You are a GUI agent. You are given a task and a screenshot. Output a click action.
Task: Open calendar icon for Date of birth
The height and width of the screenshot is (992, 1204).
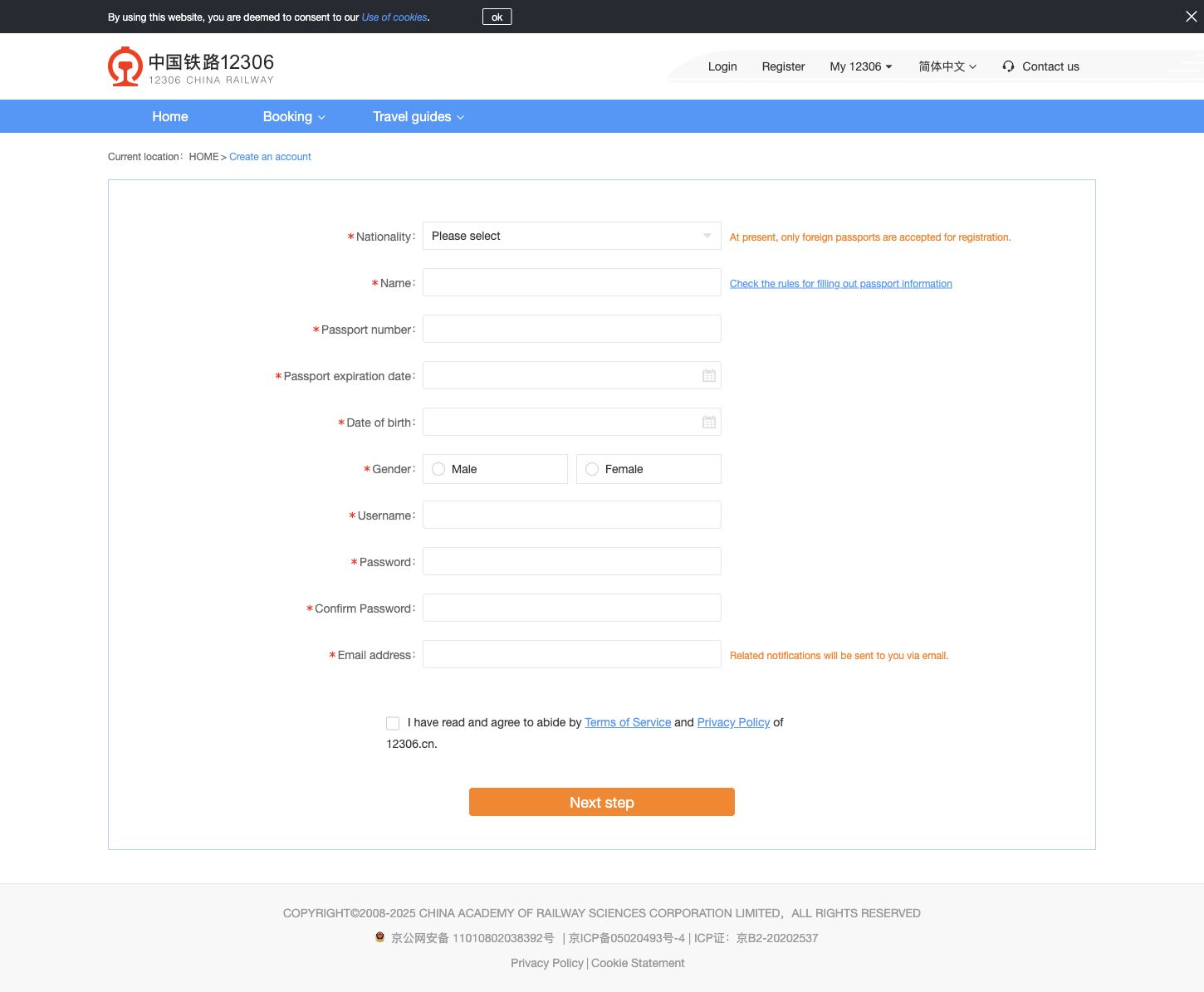(x=708, y=423)
